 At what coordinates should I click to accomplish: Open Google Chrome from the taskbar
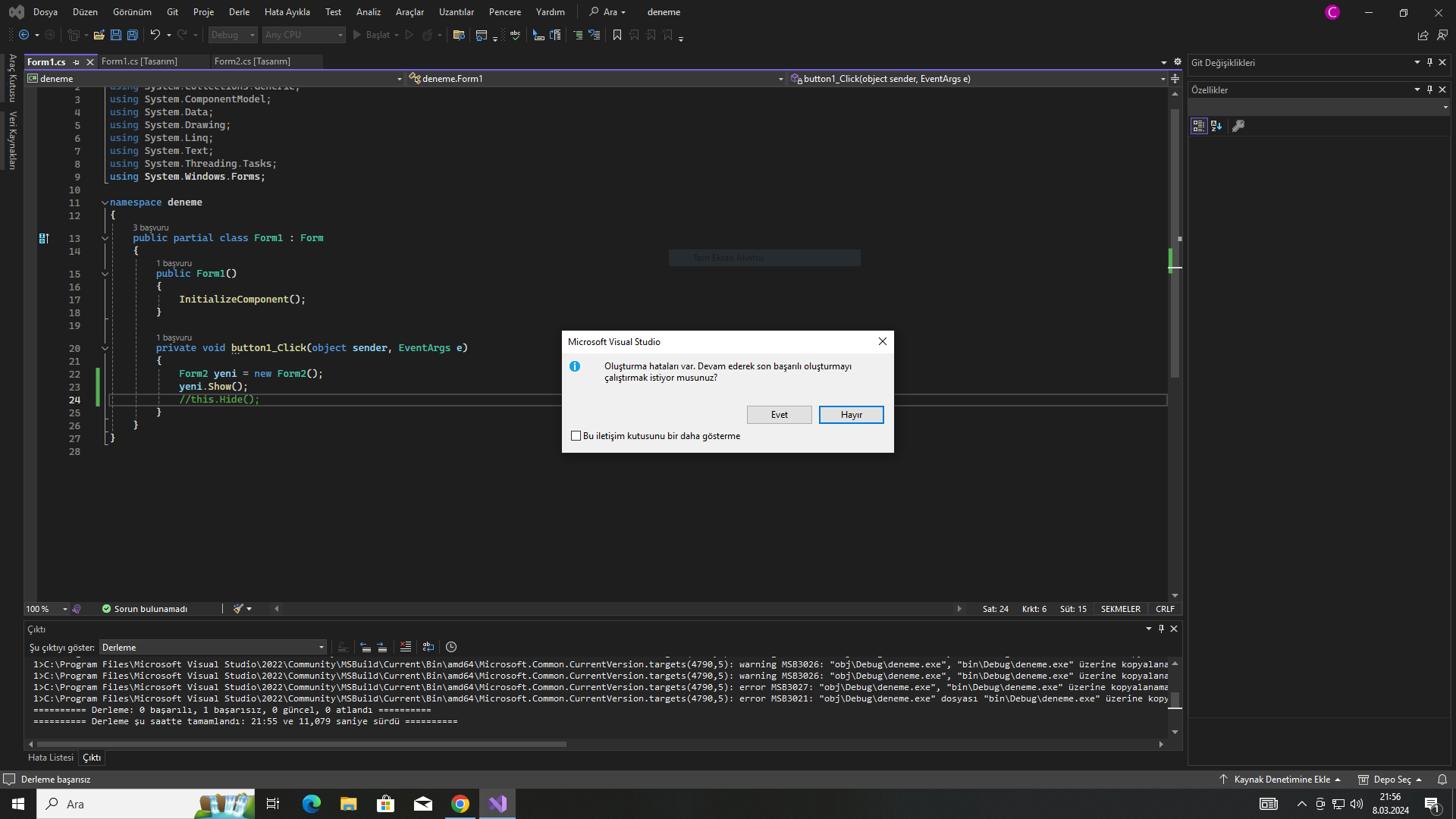[460, 804]
